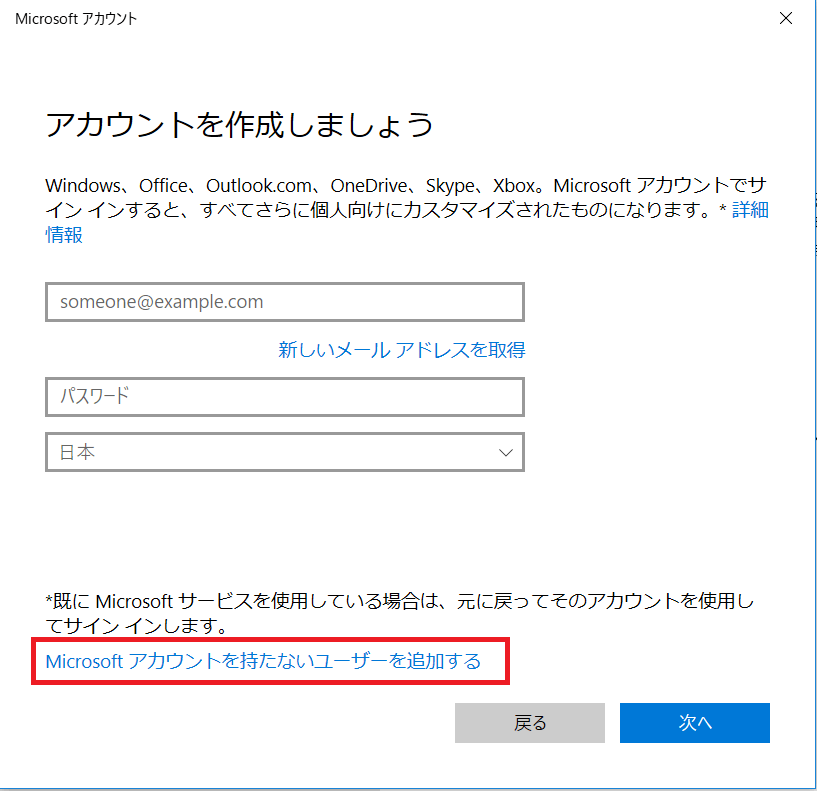Open the 日本 country dropdown
Screen dimensions: 817x791
point(284,452)
